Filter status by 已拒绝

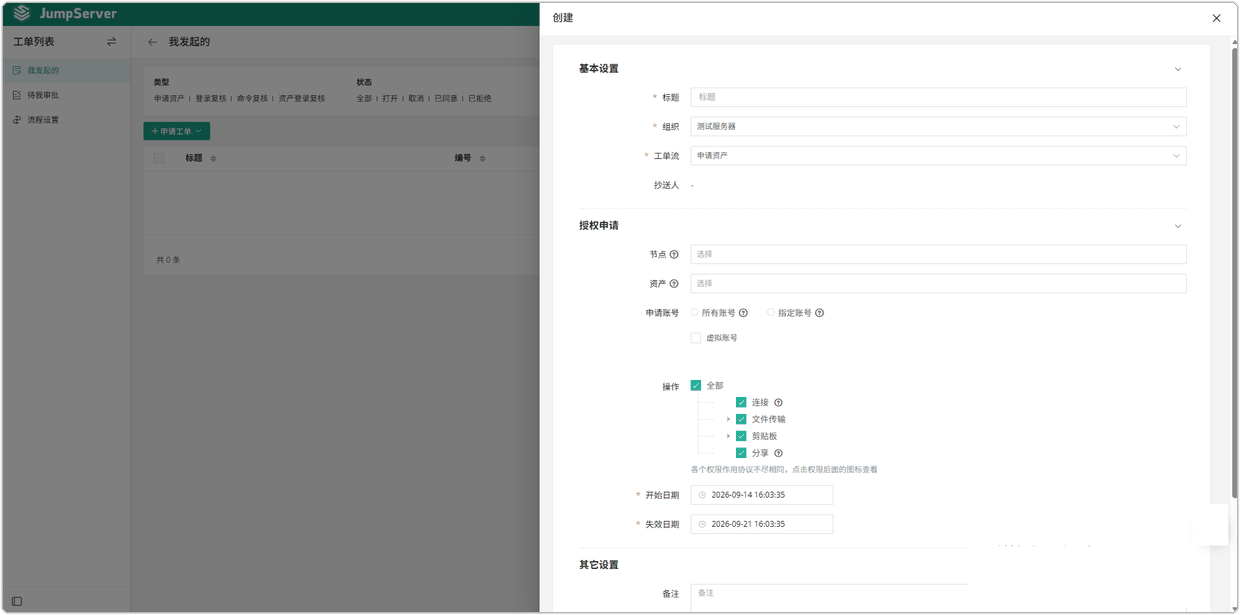pos(480,99)
